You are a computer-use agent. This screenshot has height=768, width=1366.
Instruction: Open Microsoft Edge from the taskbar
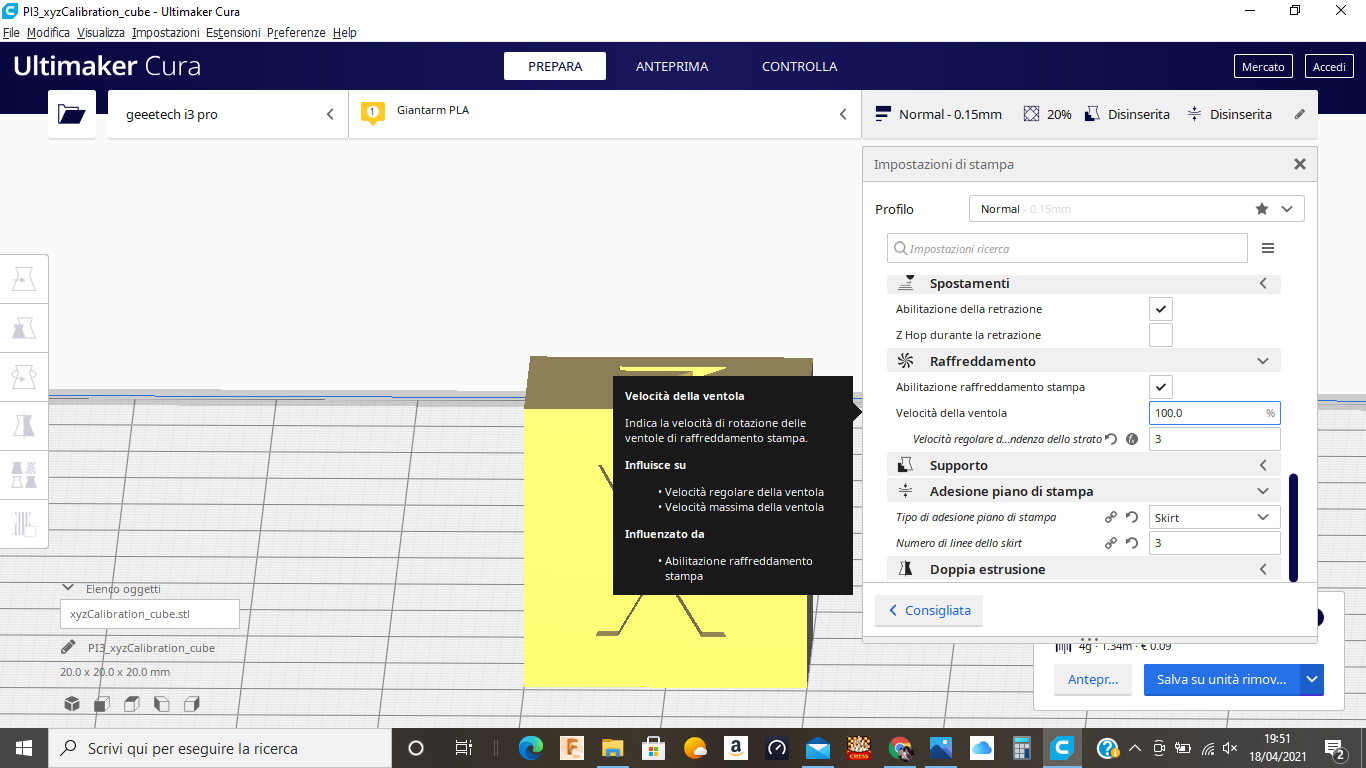[530, 748]
